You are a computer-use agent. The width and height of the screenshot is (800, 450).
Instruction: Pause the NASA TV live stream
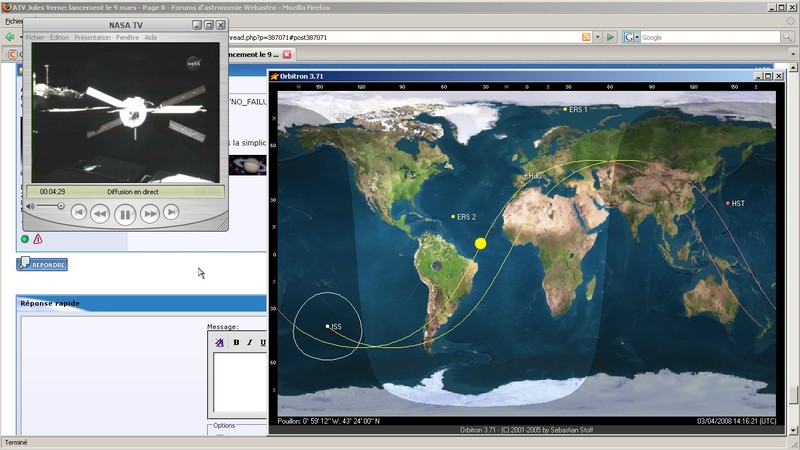click(x=125, y=214)
